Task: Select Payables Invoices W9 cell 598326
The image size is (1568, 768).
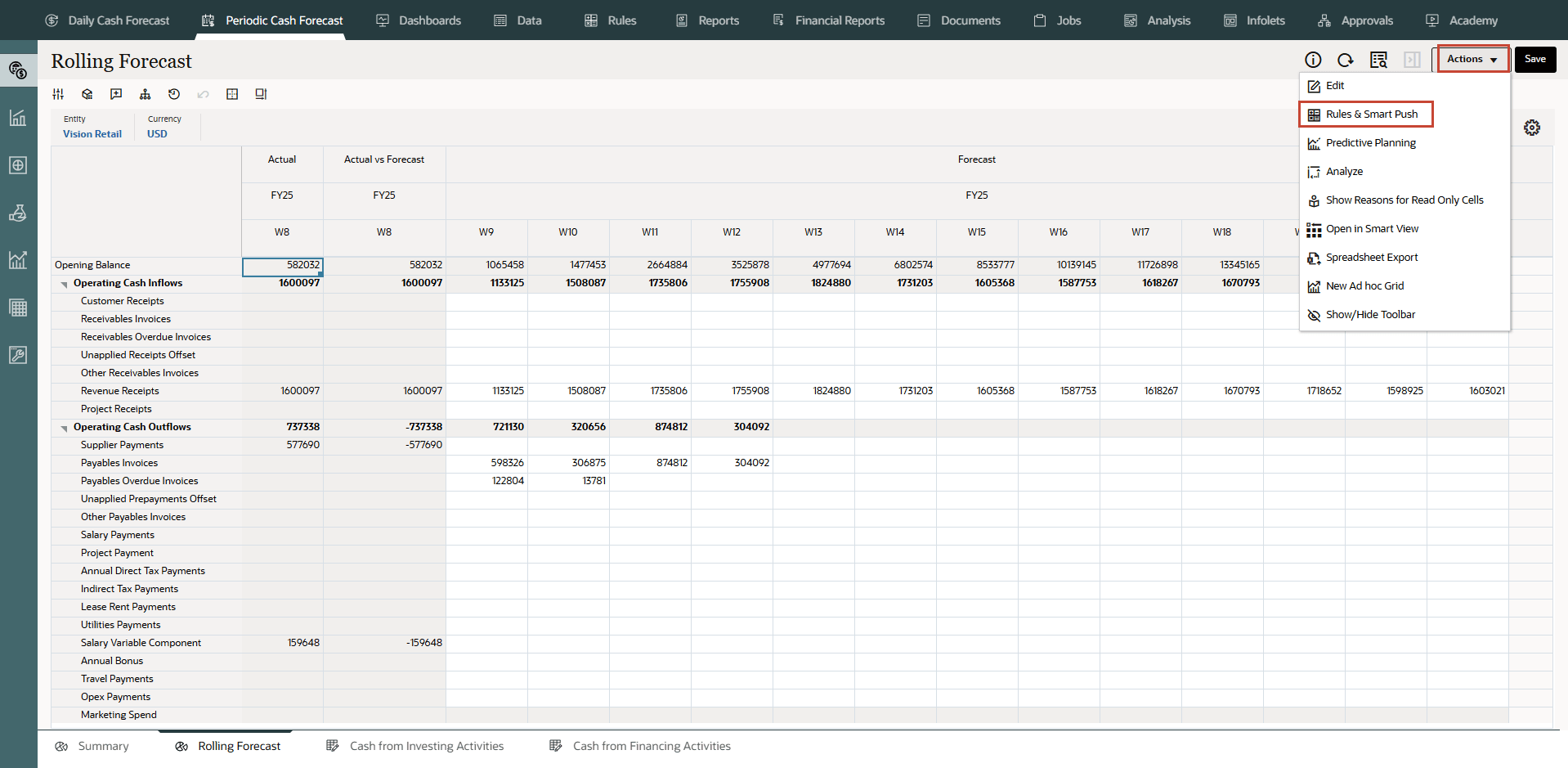Action: [486, 464]
